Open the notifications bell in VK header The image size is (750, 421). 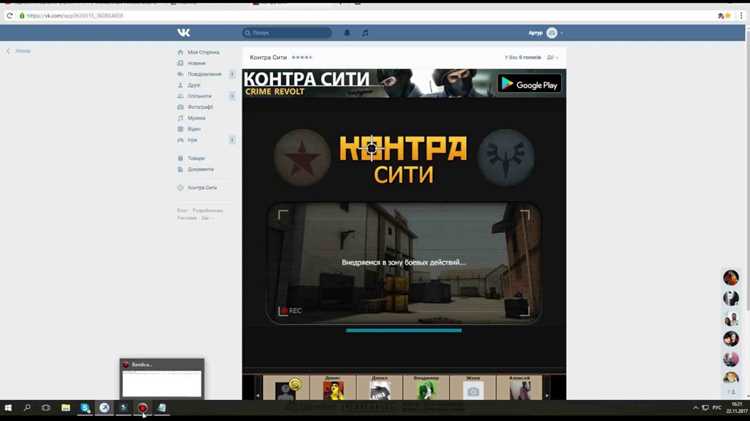point(347,33)
